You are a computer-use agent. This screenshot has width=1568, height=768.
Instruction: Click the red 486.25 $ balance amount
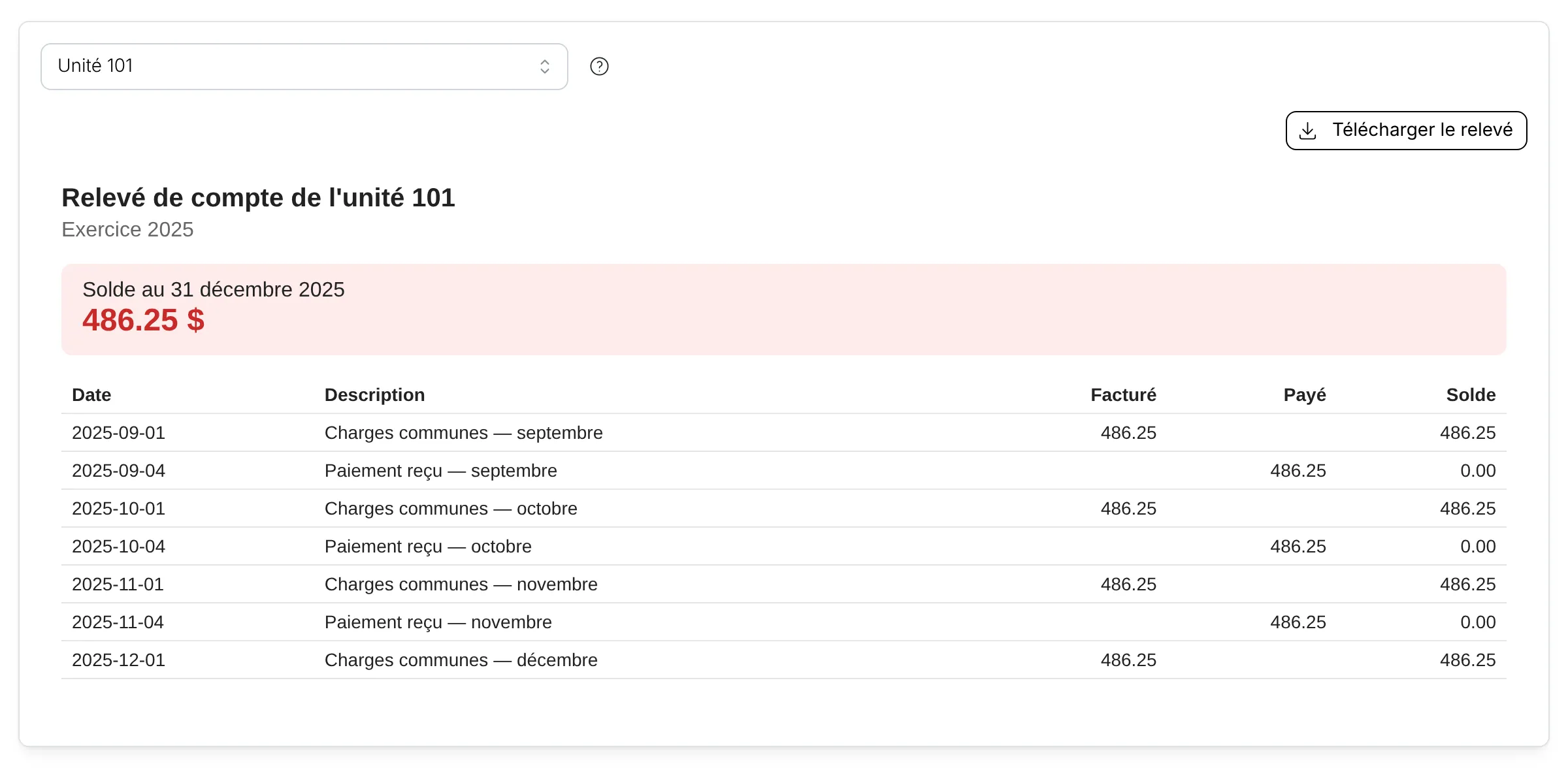click(x=143, y=321)
